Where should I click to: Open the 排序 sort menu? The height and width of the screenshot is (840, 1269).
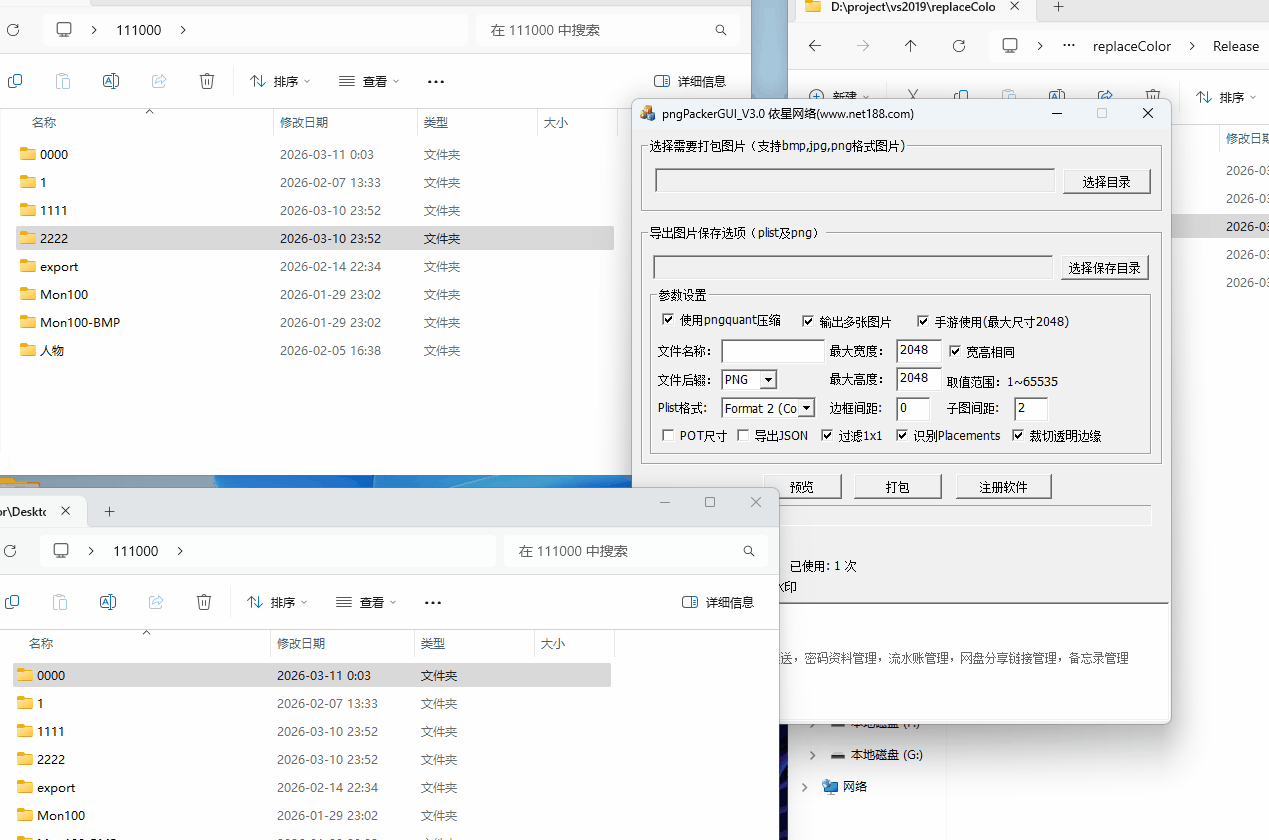279,81
